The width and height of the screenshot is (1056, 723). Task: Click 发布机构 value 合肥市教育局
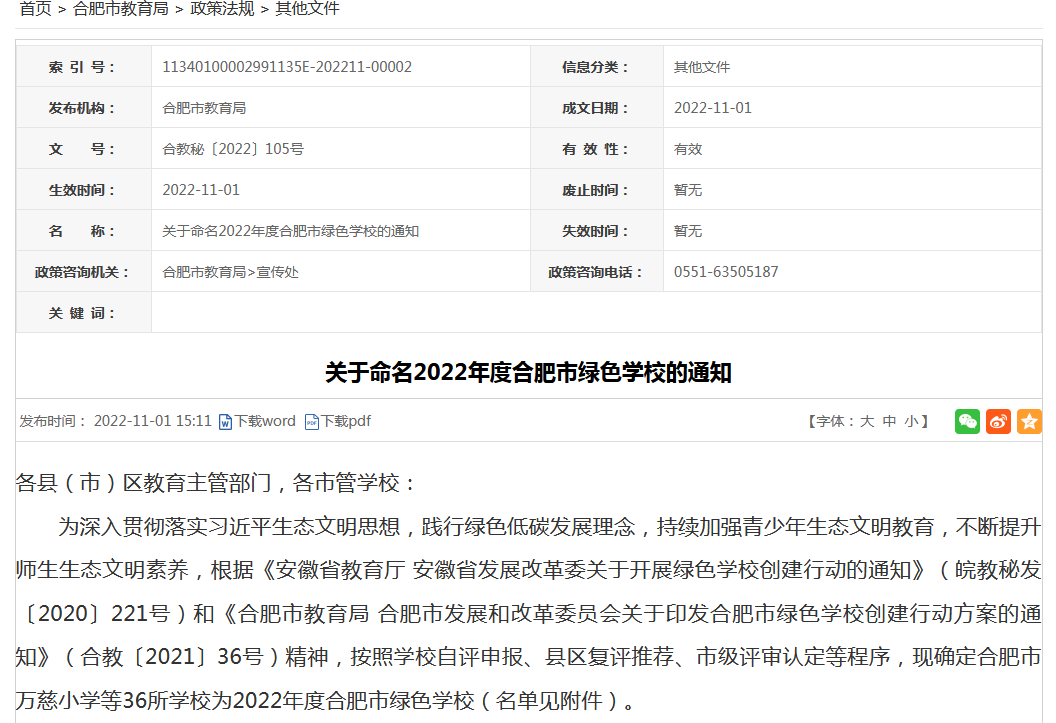(204, 108)
